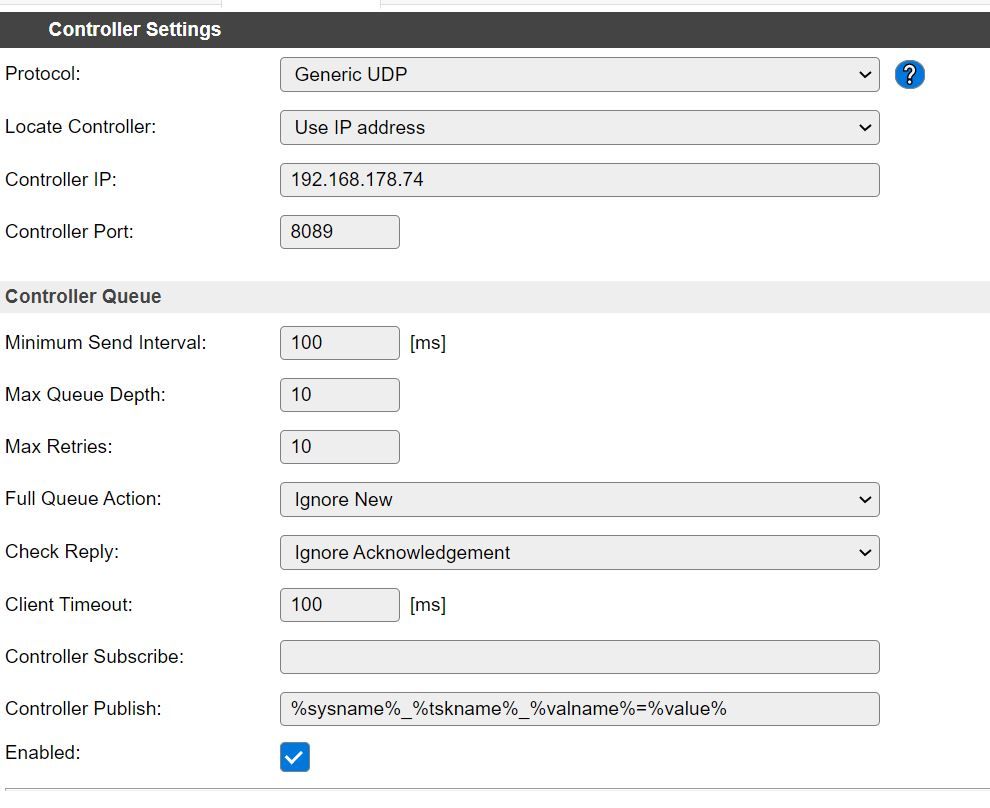
Task: Expand the Check Reply dropdown
Action: click(579, 553)
